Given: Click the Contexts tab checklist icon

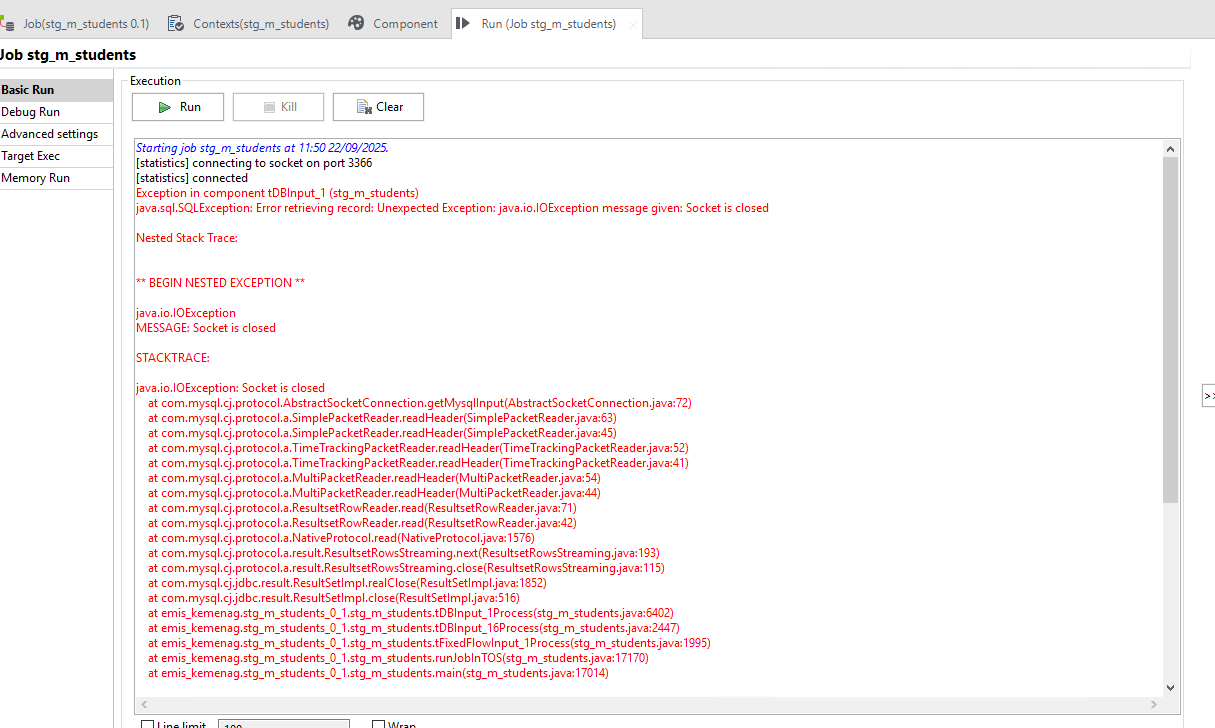Looking at the screenshot, I should (x=176, y=23).
